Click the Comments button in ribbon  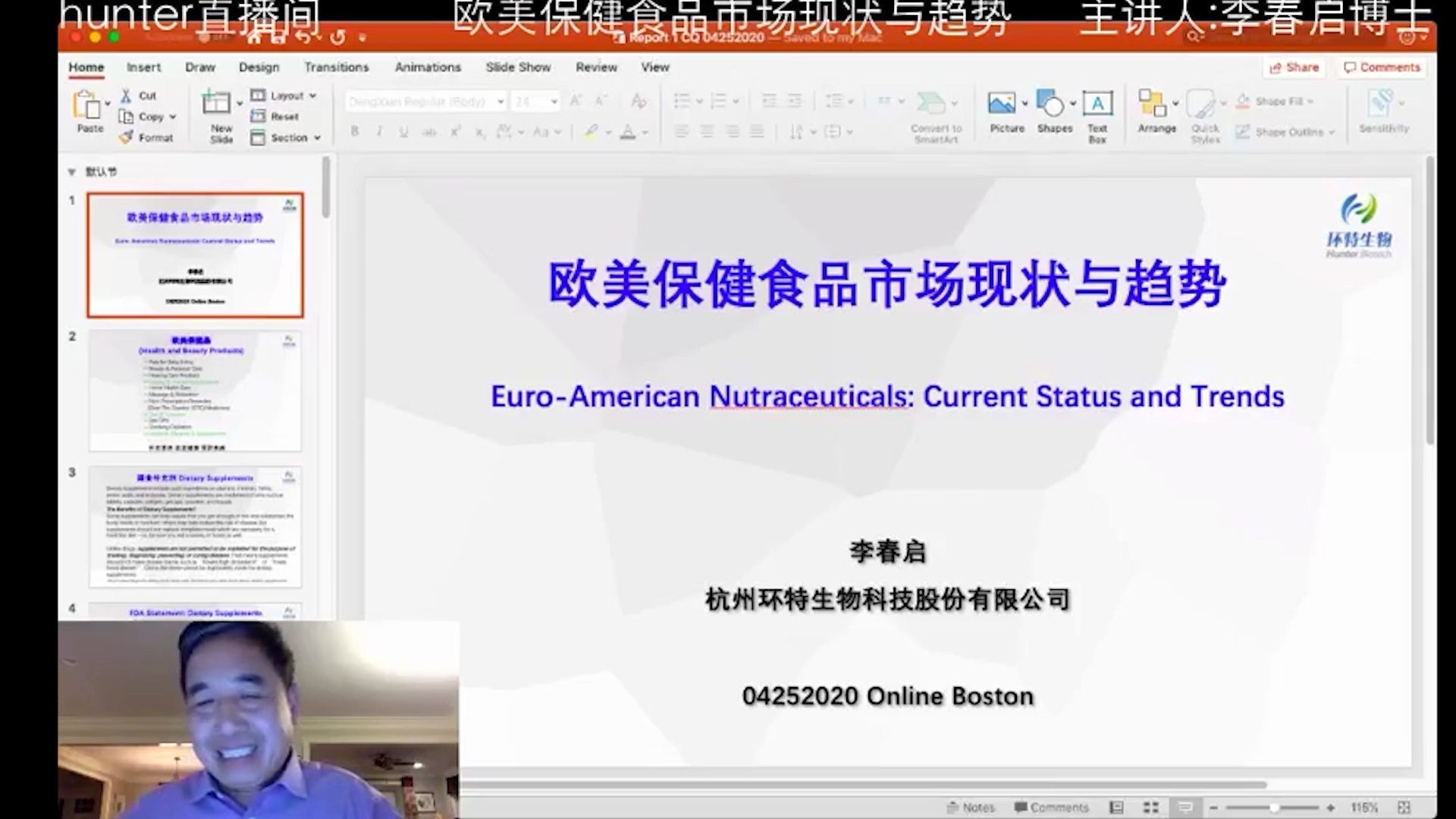(x=1382, y=67)
